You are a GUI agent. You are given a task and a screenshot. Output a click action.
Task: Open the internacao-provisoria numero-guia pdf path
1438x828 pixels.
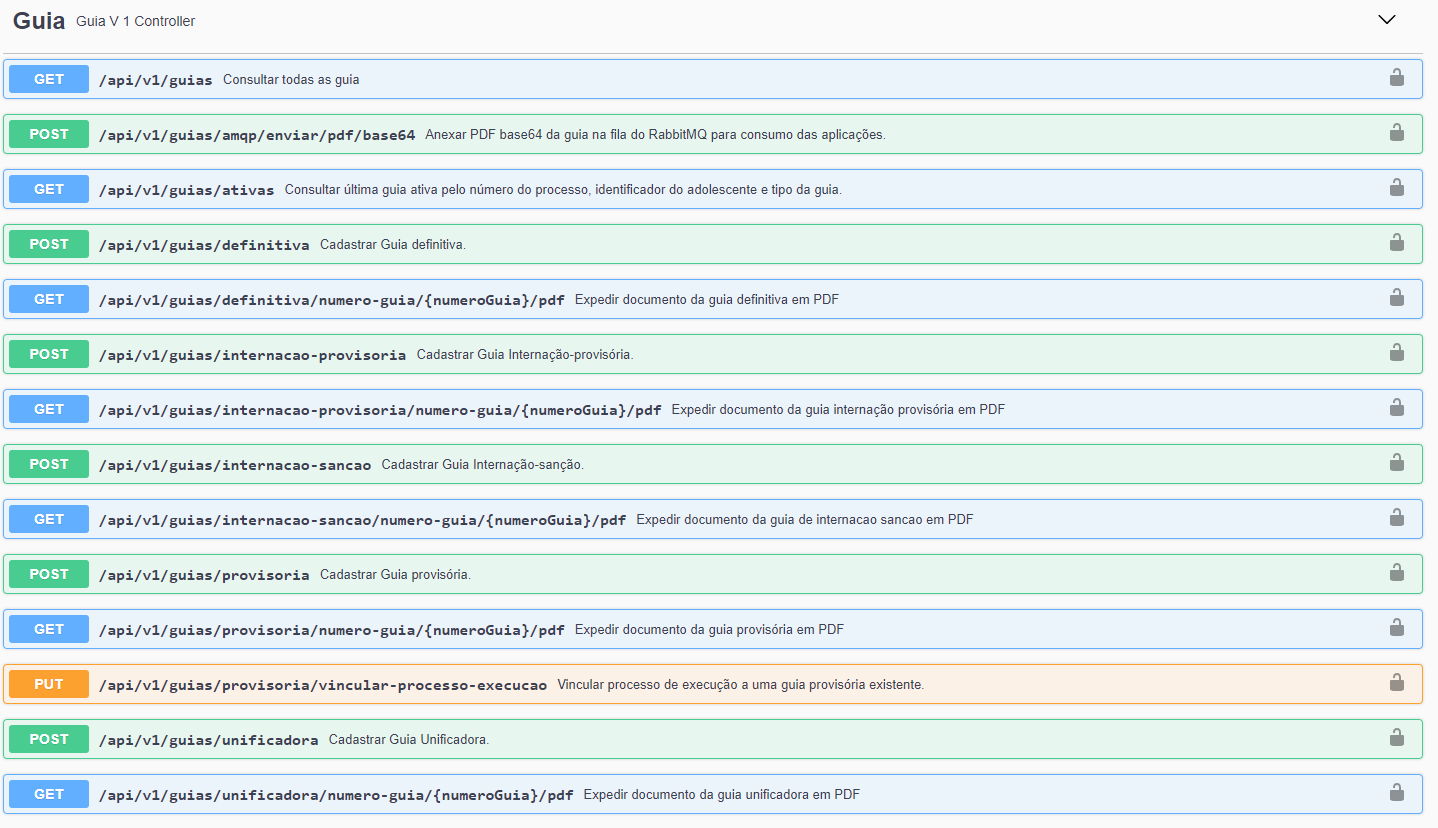coord(379,410)
